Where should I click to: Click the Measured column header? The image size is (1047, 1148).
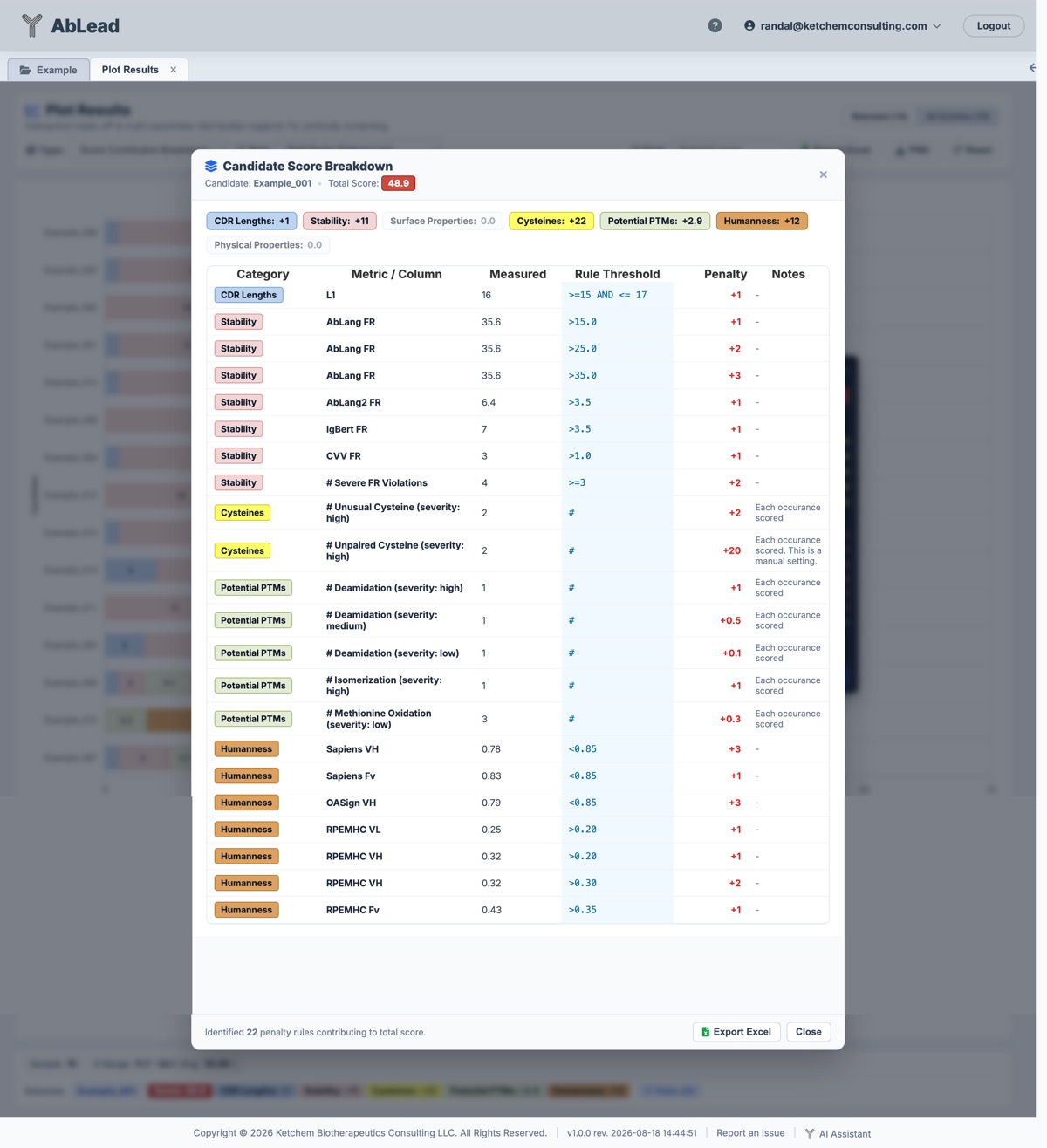[x=517, y=274]
